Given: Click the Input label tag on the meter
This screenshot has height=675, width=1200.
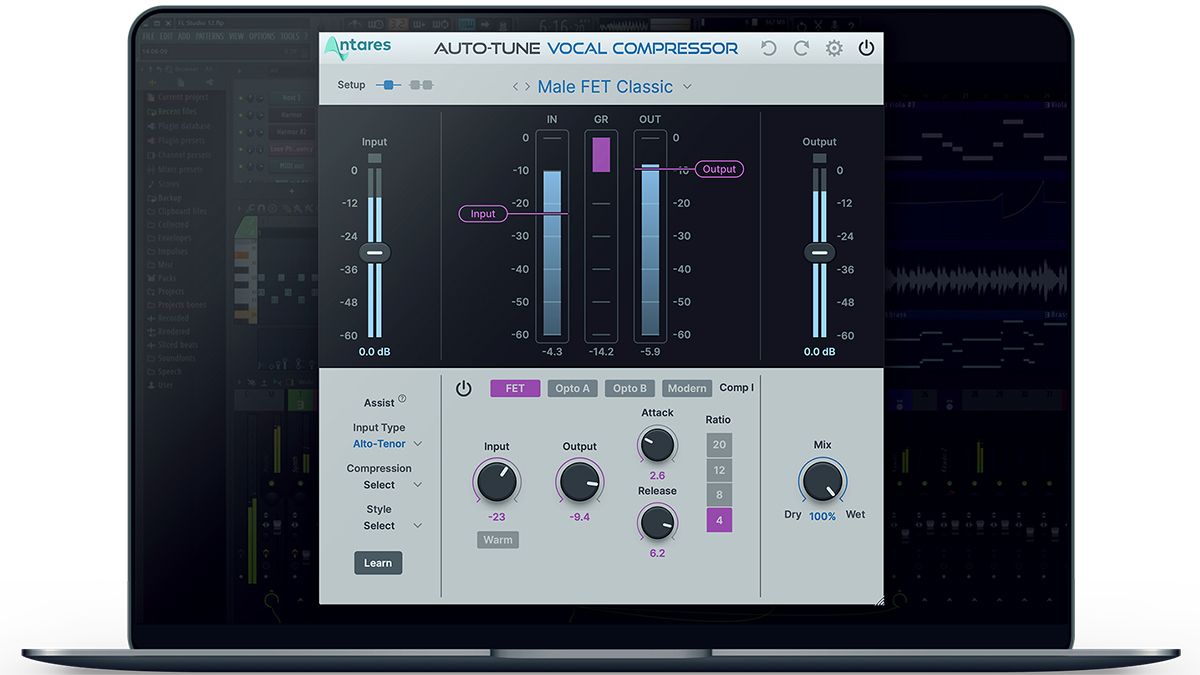Looking at the screenshot, I should point(483,213).
